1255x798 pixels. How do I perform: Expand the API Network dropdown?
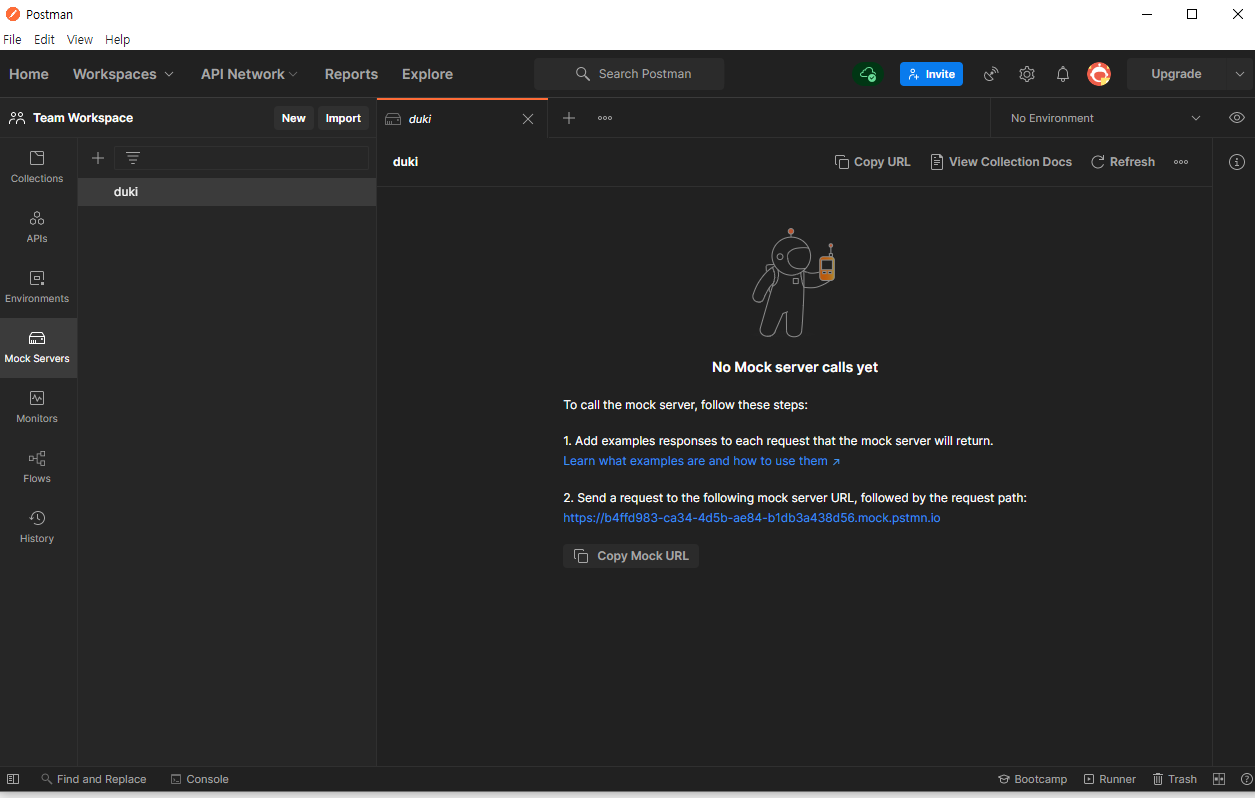(250, 74)
